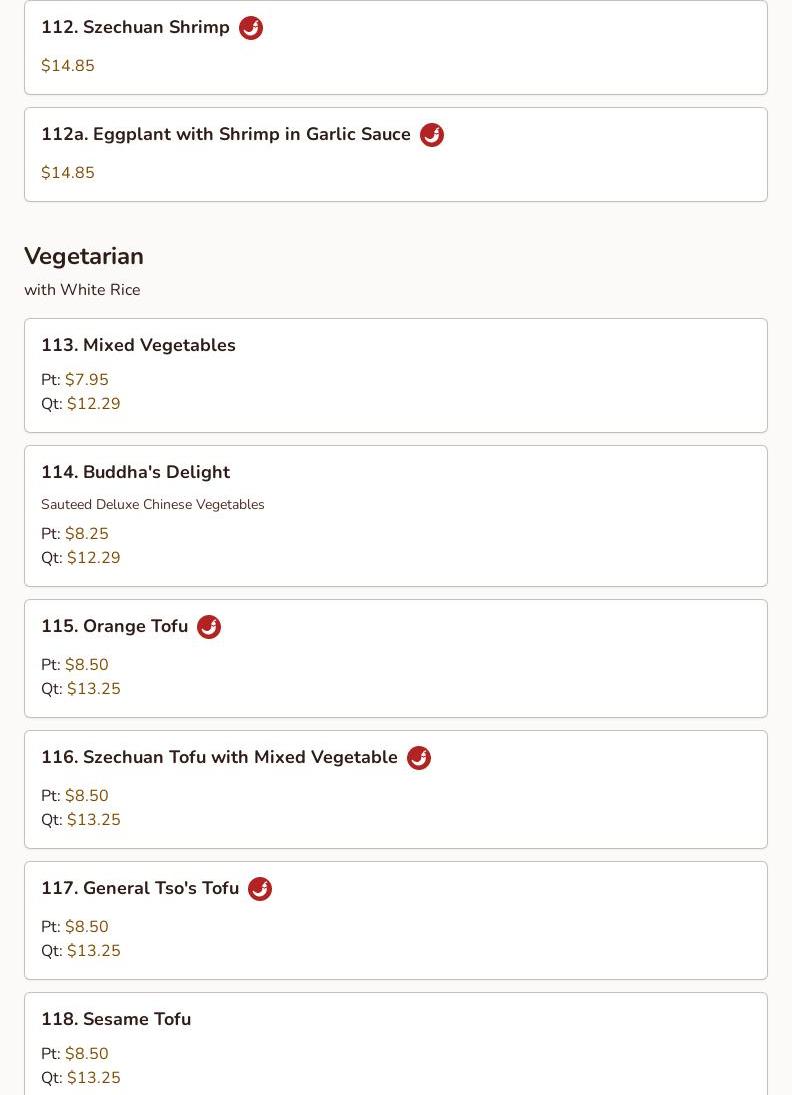Click spicy icon beside General Tso's Tofu
The height and width of the screenshot is (1095, 792).
pyautogui.click(x=260, y=889)
